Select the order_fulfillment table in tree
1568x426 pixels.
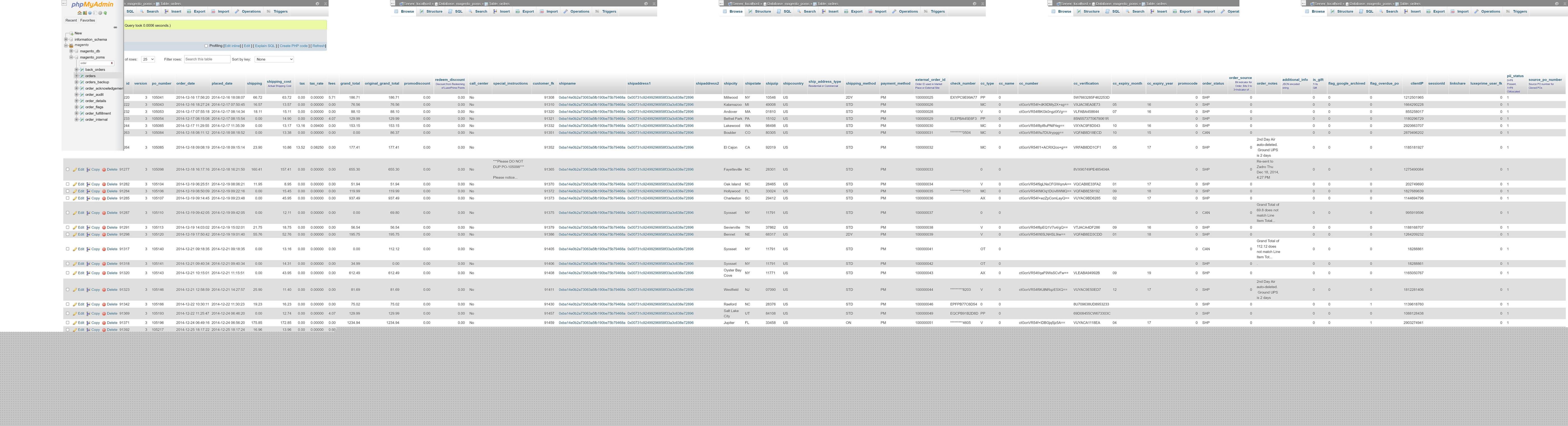click(x=98, y=114)
